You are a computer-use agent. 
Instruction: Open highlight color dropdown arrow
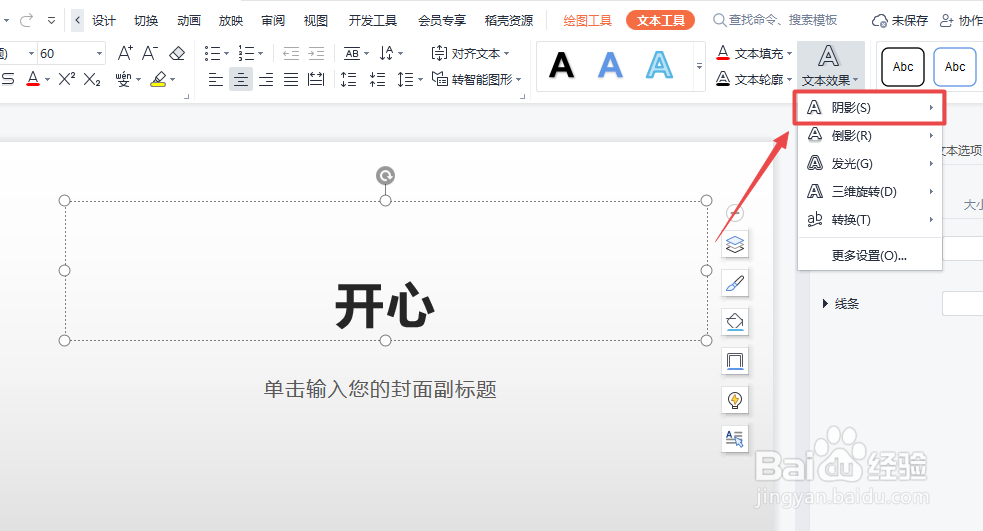pos(173,80)
